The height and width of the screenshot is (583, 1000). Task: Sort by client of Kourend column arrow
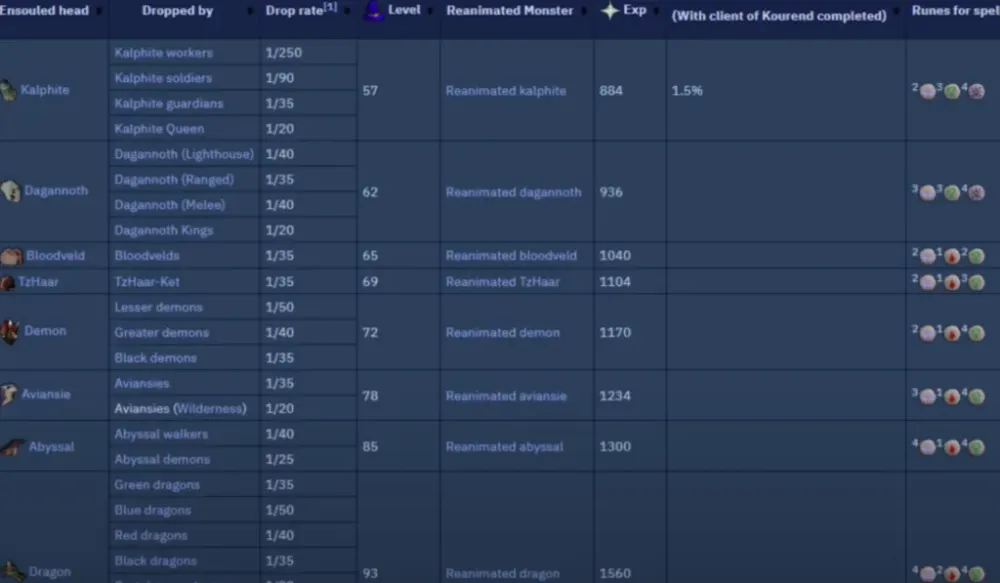click(x=896, y=11)
